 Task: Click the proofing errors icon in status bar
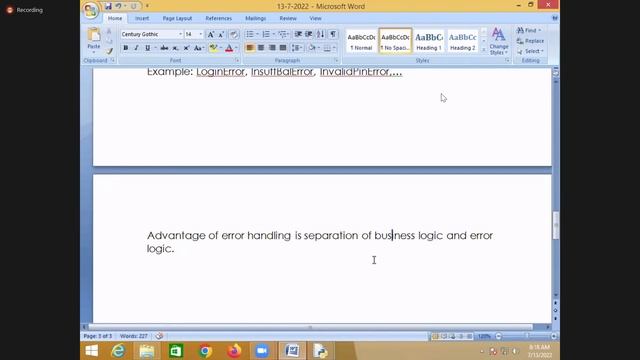coord(159,336)
